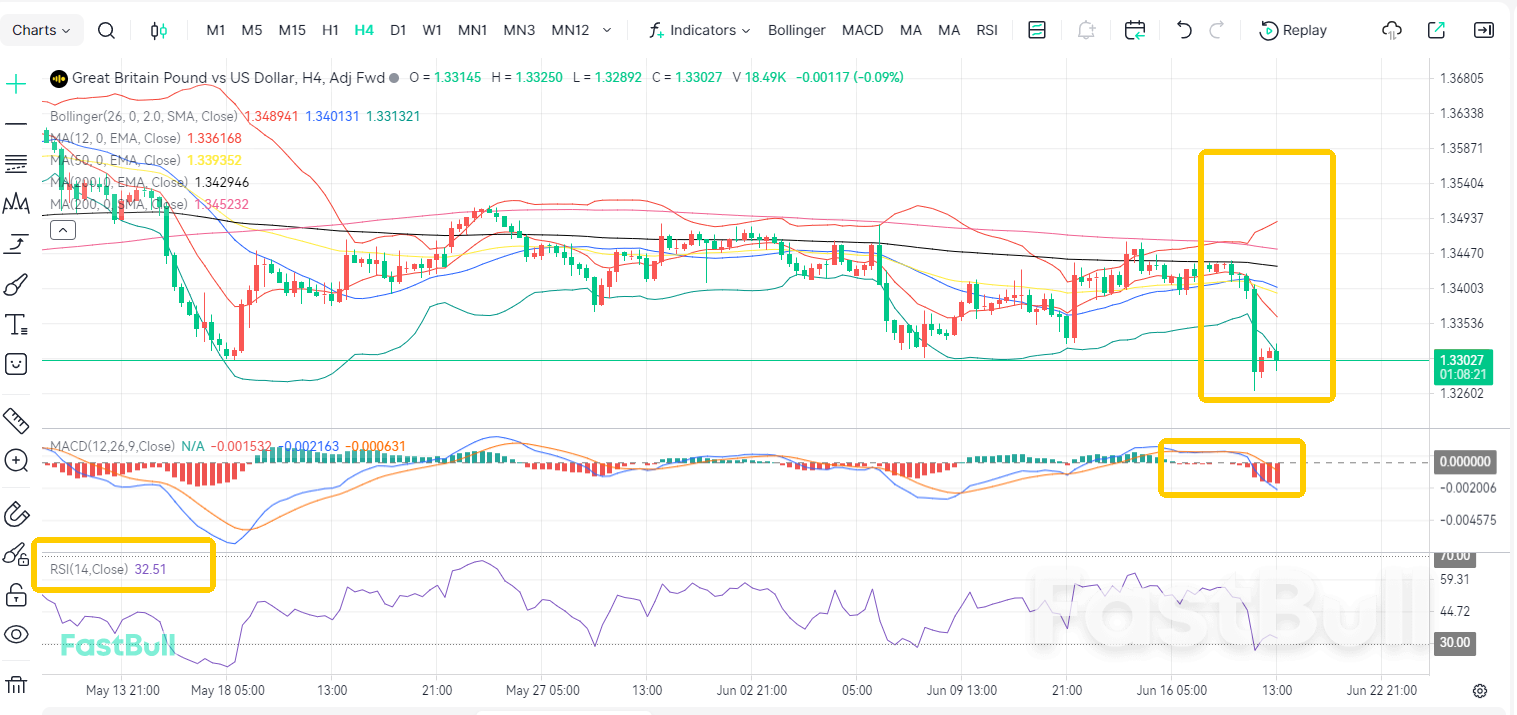
Task: Activate the zoom-in magnifier tool
Action: [x=16, y=460]
